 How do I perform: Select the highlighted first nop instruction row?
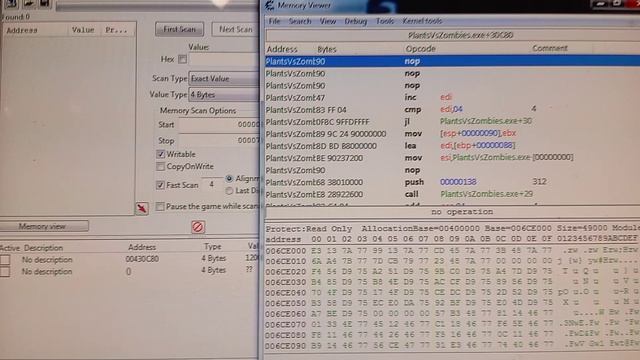[452, 61]
